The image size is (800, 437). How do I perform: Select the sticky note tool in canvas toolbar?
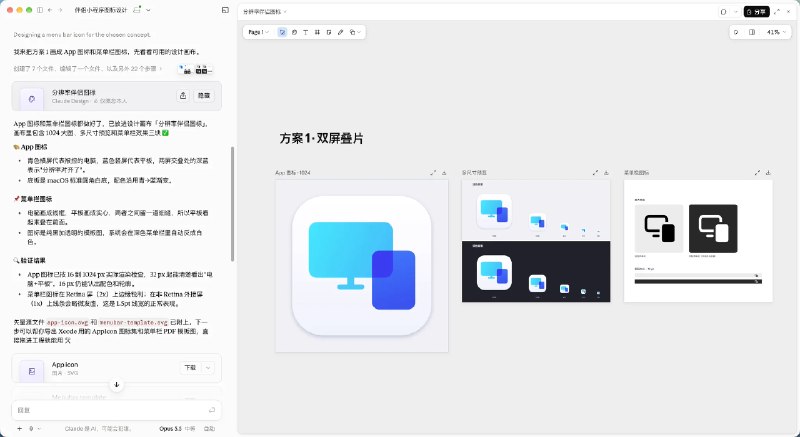point(329,32)
